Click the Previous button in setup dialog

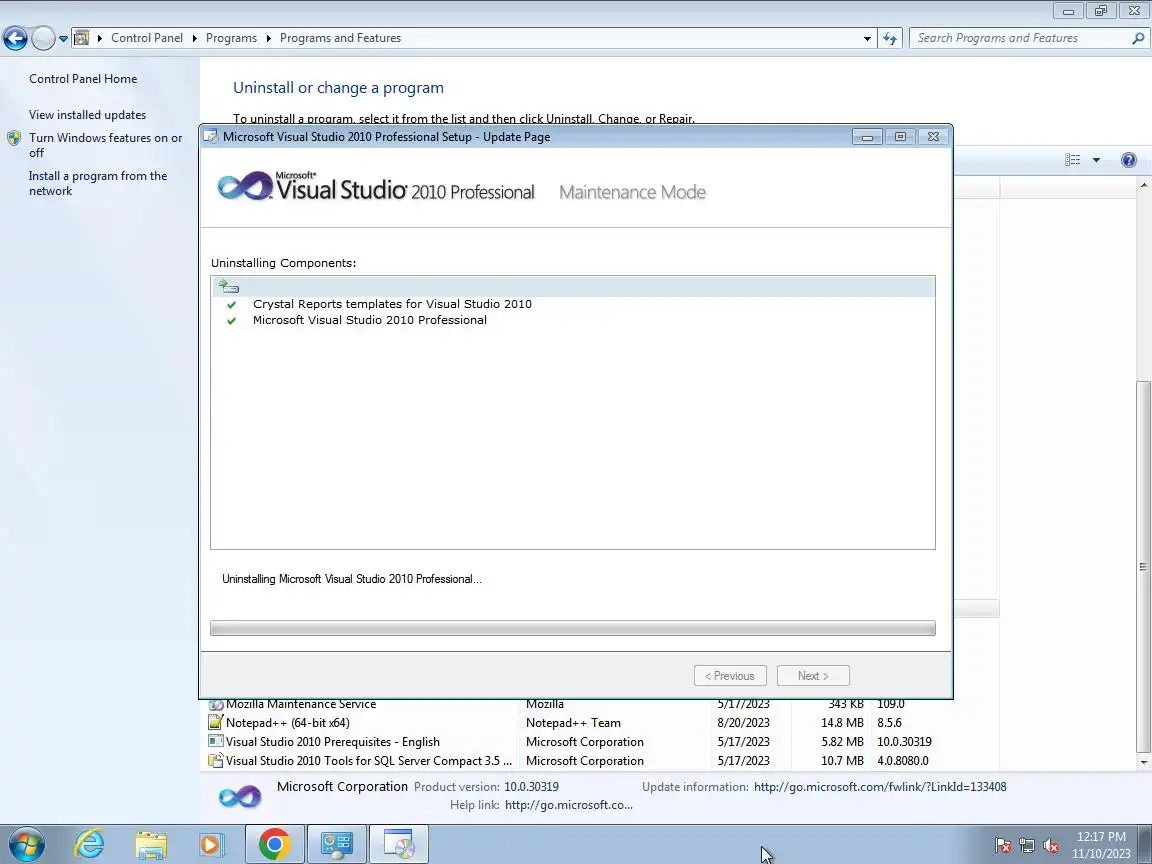click(x=730, y=675)
